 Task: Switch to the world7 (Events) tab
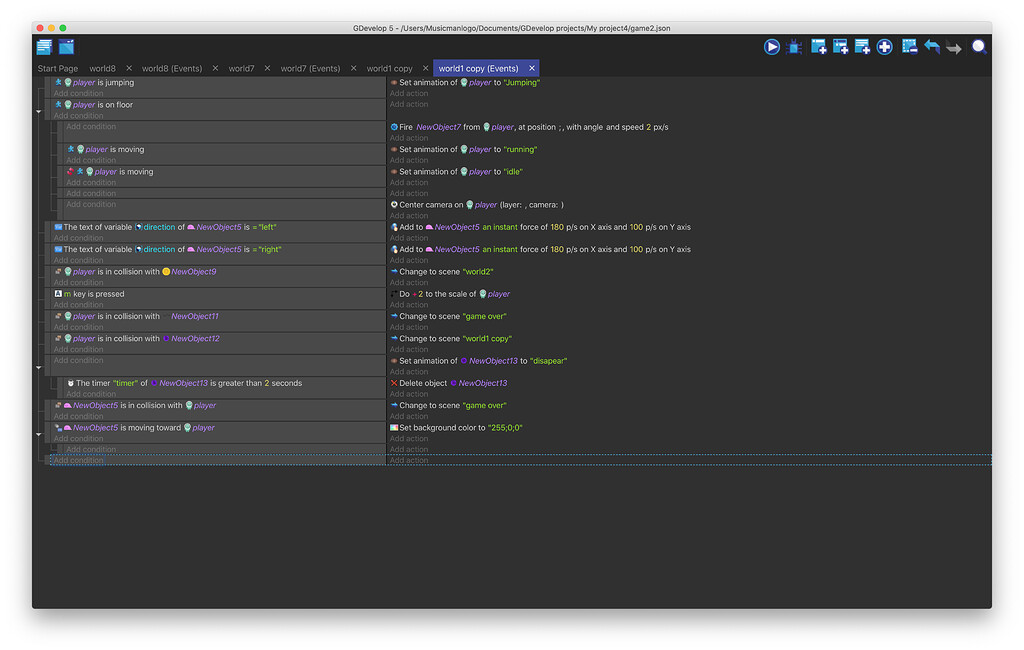[307, 68]
